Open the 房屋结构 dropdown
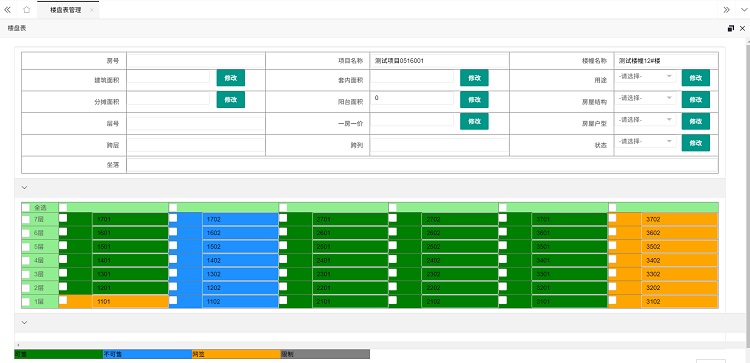This screenshot has width=750, height=363. tap(645, 98)
